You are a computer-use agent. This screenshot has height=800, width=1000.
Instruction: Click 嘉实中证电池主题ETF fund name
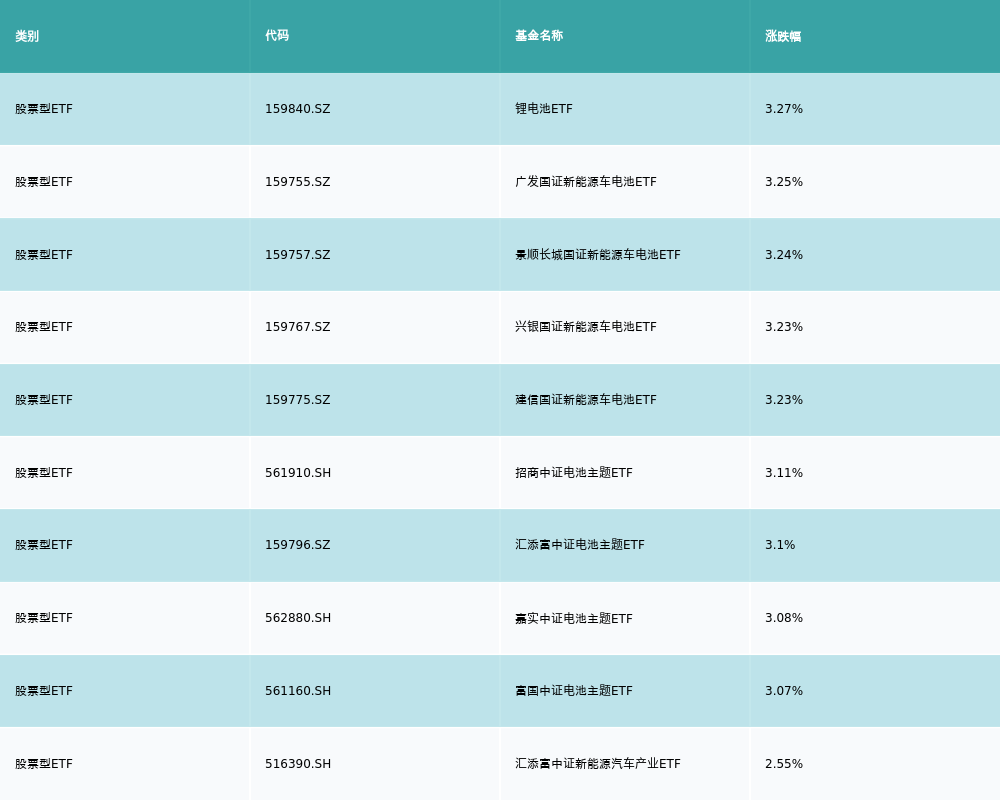coord(574,619)
